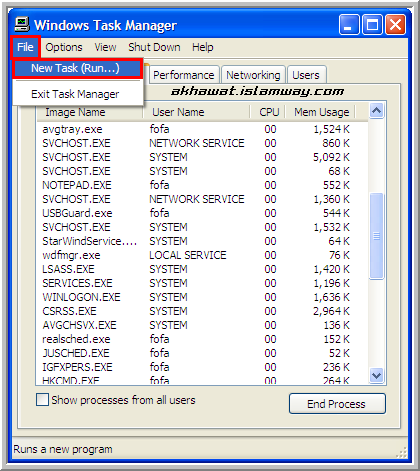This screenshot has width=420, height=471.
Task: Minimize the Task Manager window
Action: (349, 25)
